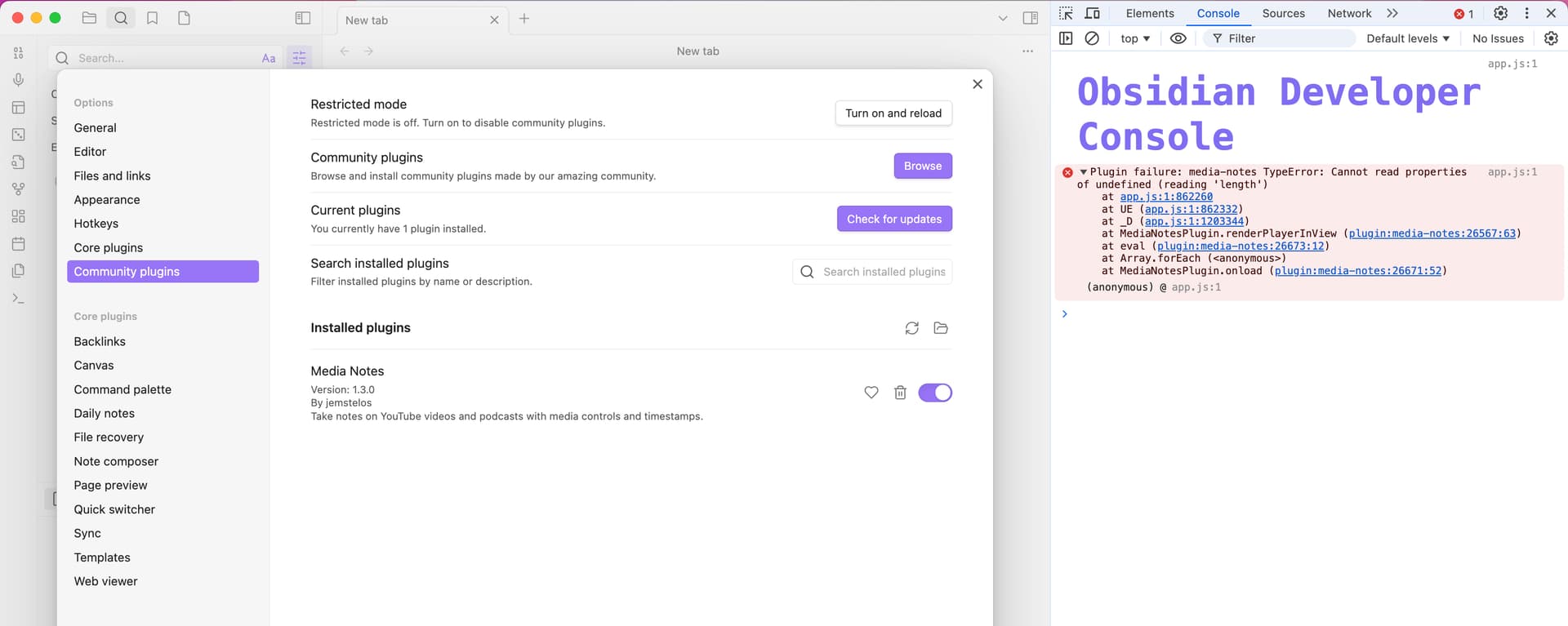Activate DevTools inspect element picker

point(1066,13)
